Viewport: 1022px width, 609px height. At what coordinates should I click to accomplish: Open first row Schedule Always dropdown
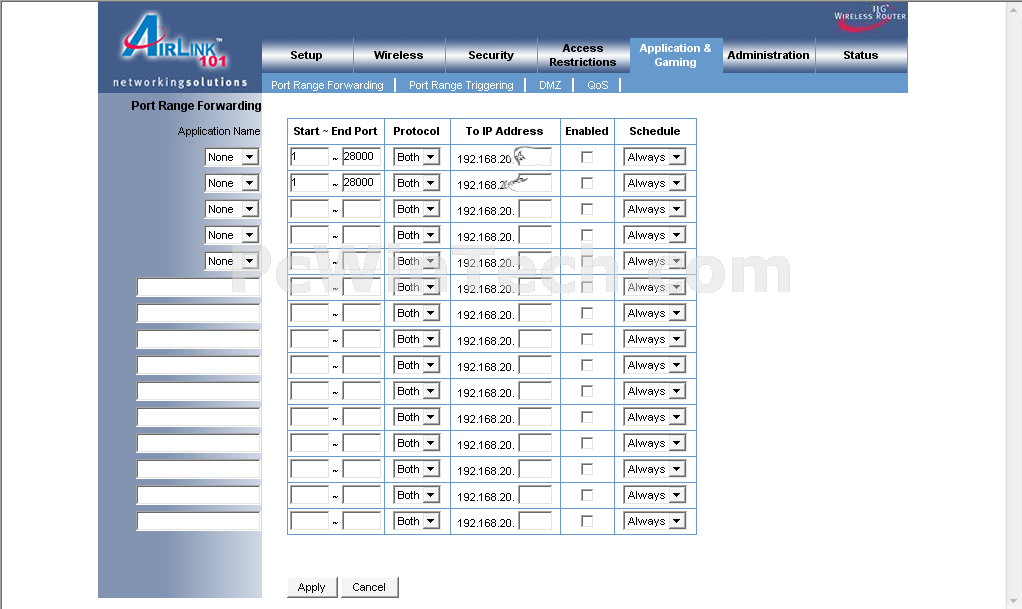click(655, 157)
